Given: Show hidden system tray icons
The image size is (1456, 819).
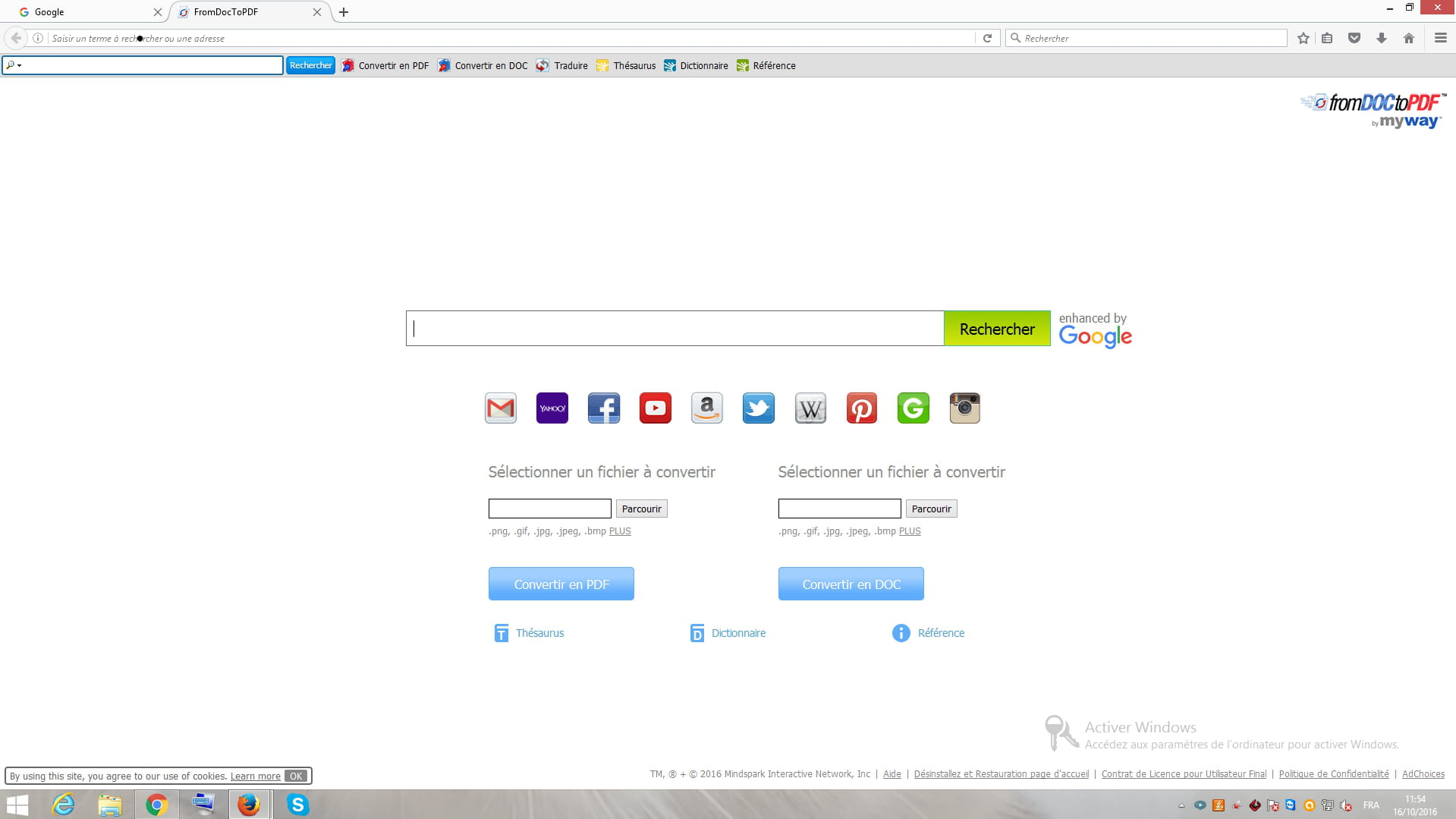Looking at the screenshot, I should [1181, 805].
